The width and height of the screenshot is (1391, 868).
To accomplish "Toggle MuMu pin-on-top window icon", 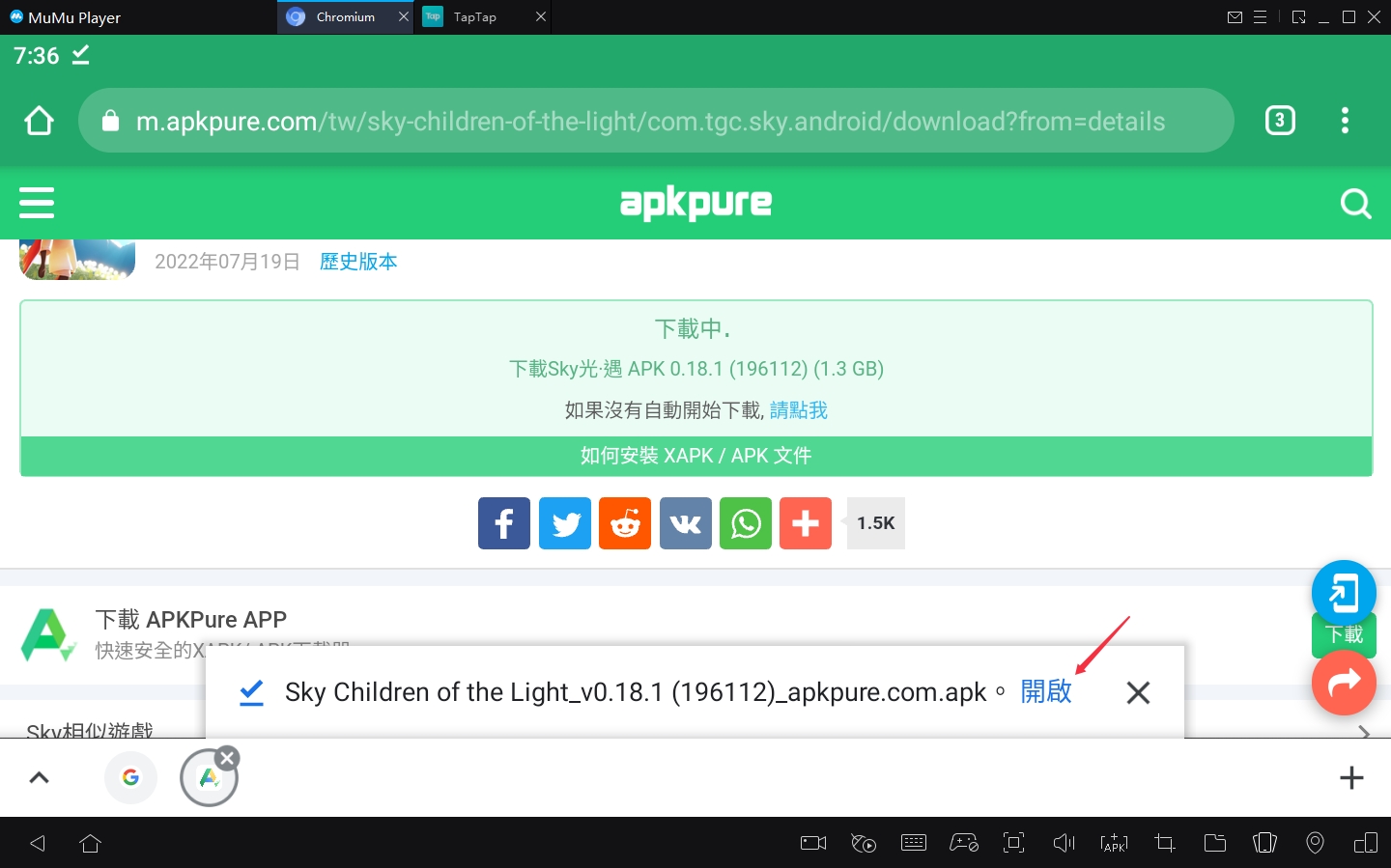I will 1298,17.
